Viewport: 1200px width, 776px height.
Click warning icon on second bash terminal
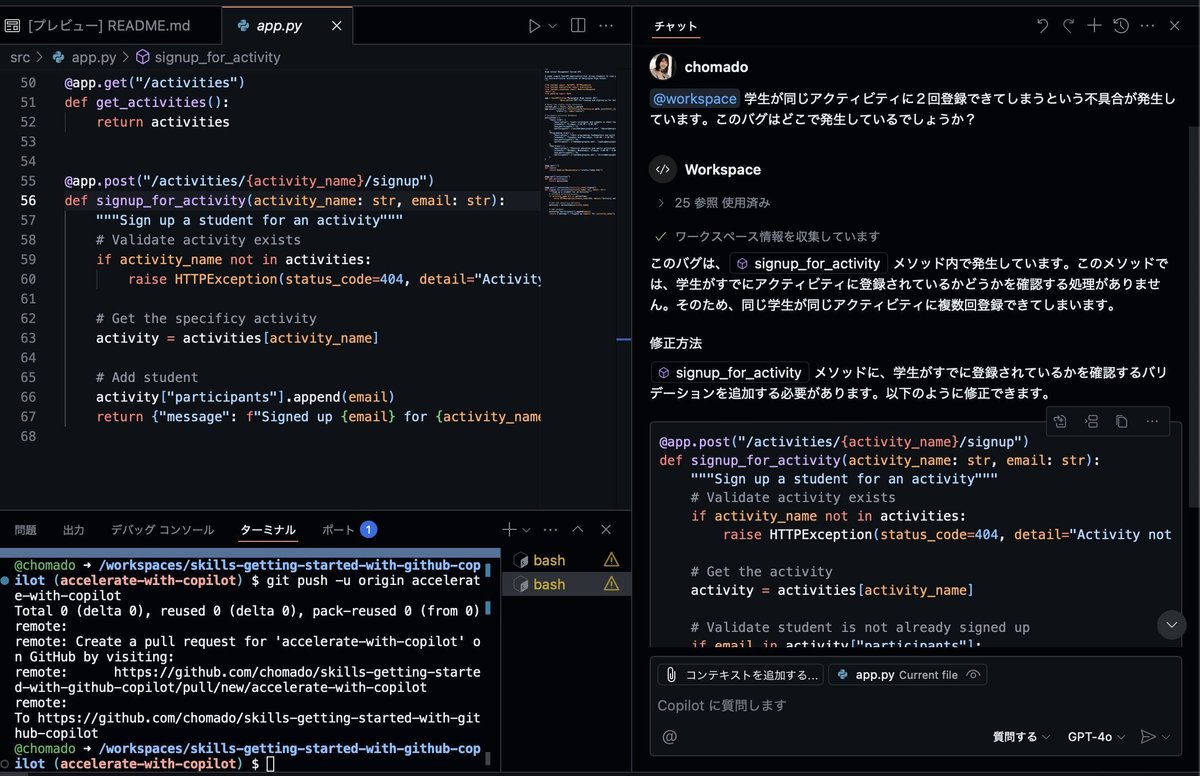point(611,584)
